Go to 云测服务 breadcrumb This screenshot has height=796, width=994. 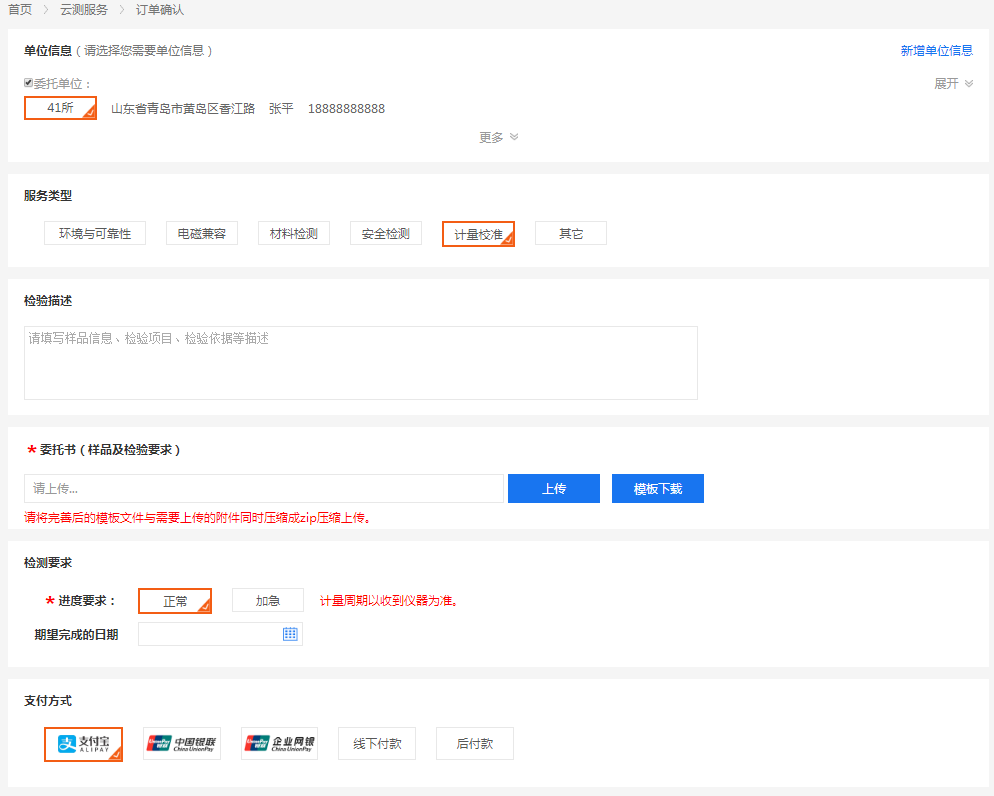point(84,10)
